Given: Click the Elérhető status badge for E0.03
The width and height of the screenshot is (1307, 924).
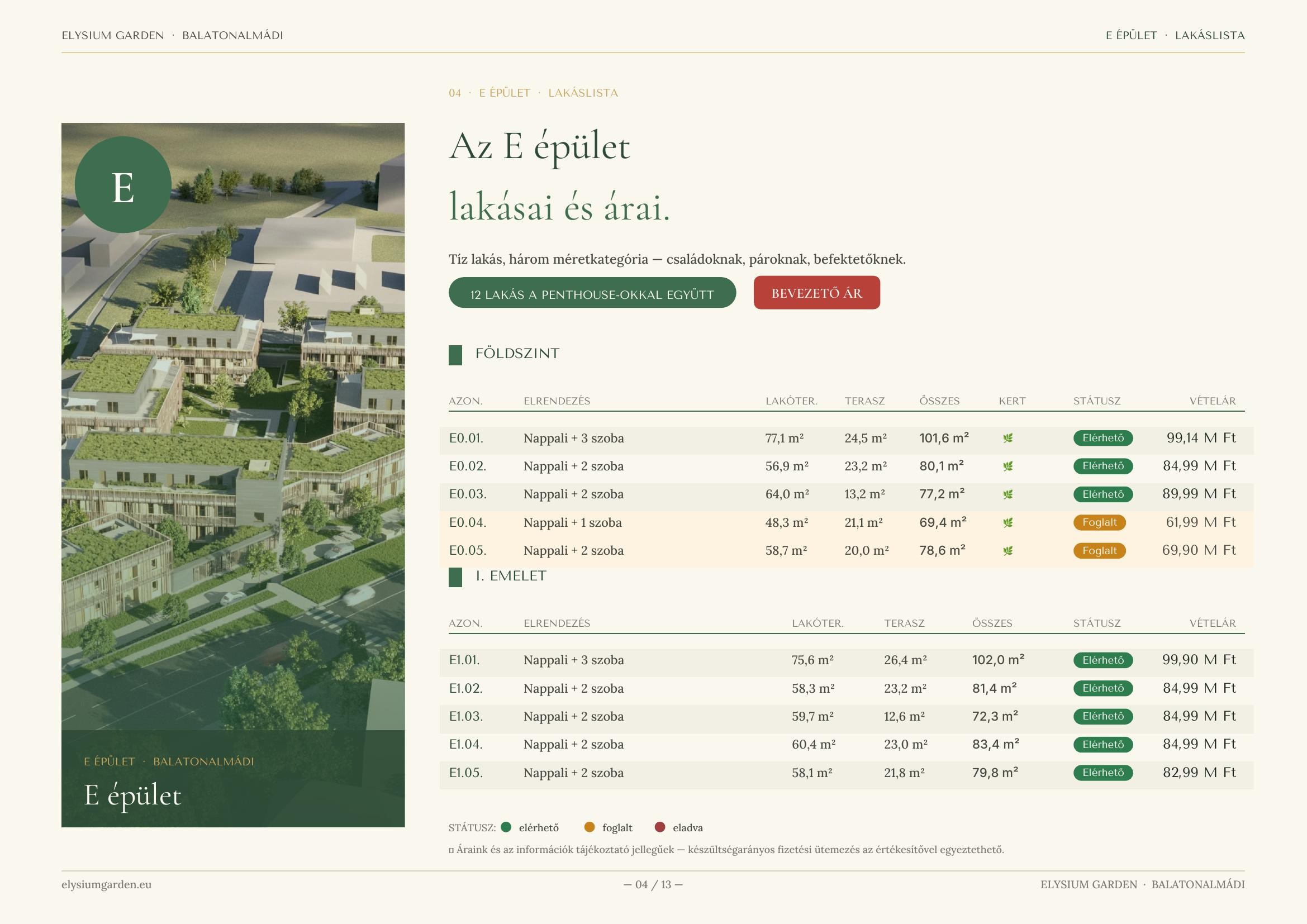Looking at the screenshot, I should point(1103,494).
